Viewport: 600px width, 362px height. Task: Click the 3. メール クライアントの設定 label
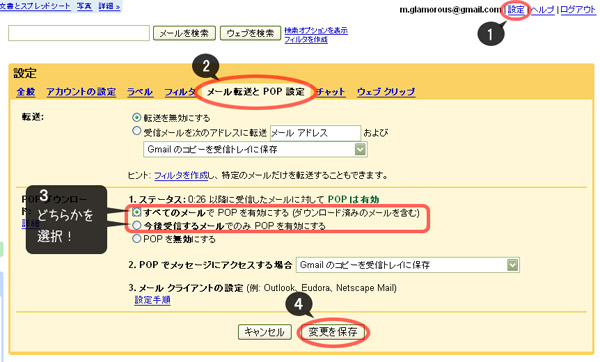(186, 288)
